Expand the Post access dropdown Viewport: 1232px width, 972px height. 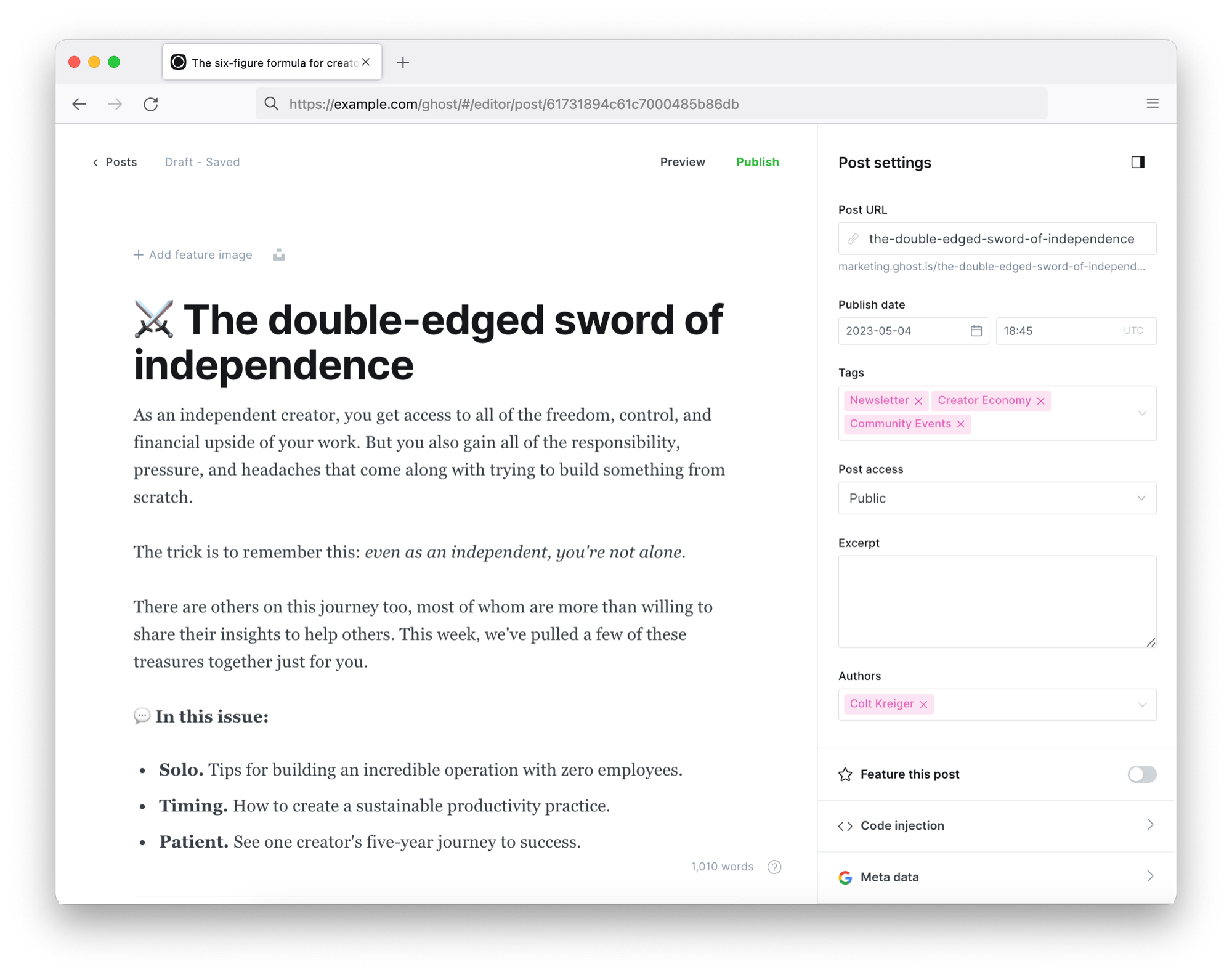click(x=996, y=497)
